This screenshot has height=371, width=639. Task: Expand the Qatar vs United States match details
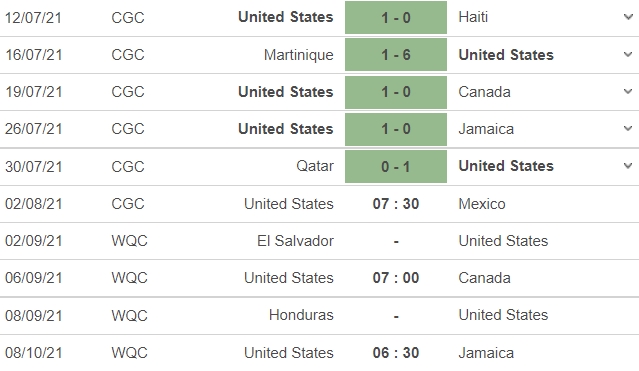click(x=628, y=166)
